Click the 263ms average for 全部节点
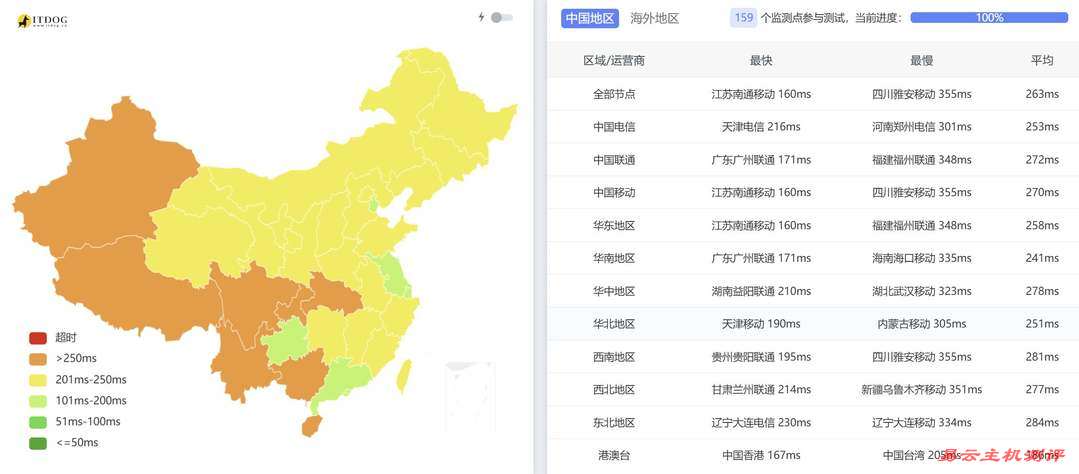Screen dimensions: 1079x474 tap(1042, 94)
